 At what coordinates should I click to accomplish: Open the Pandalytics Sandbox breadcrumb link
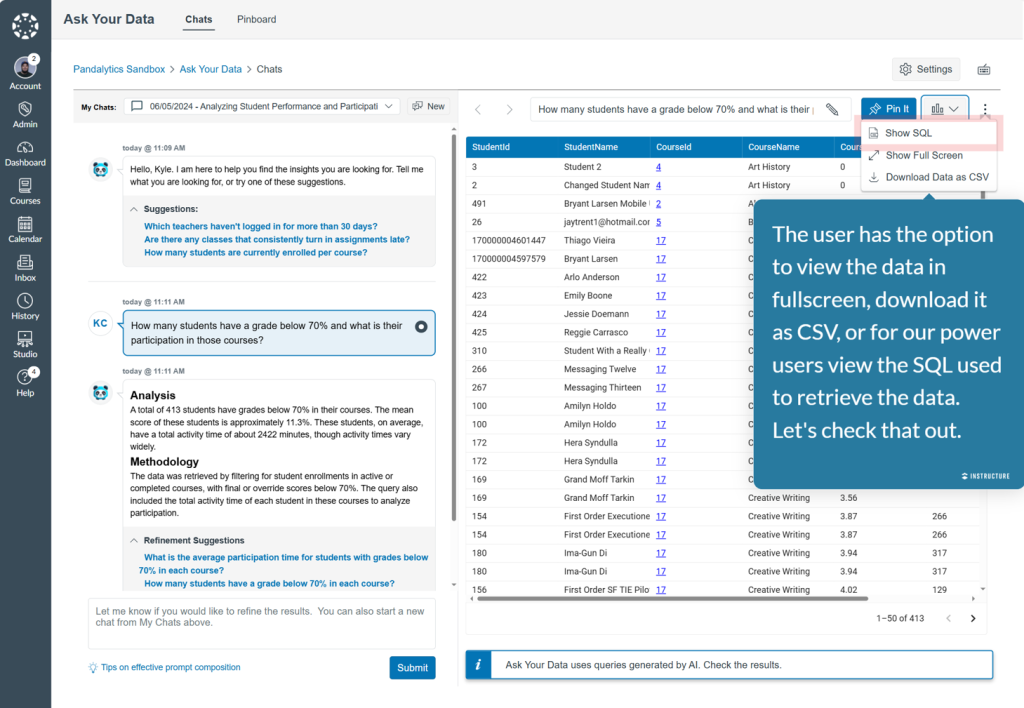(119, 69)
